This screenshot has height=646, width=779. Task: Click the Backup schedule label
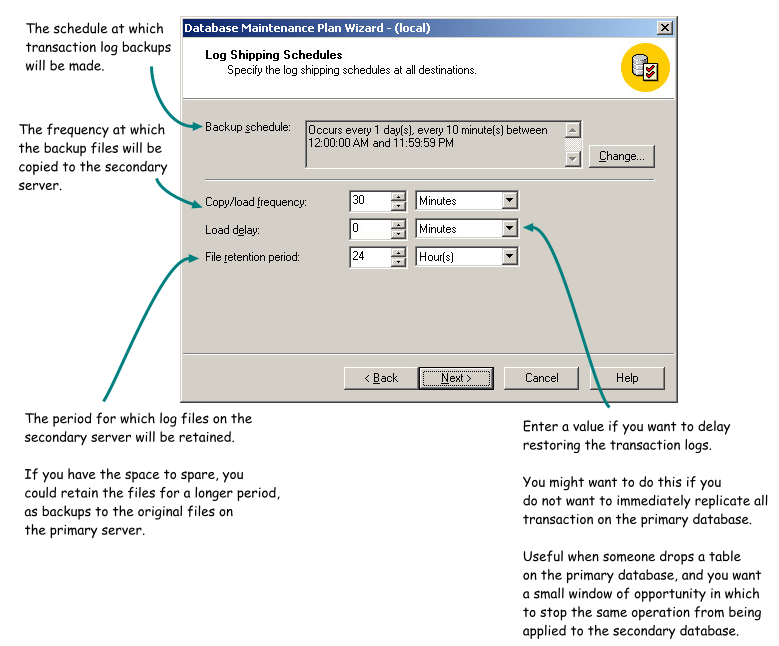pos(248,127)
